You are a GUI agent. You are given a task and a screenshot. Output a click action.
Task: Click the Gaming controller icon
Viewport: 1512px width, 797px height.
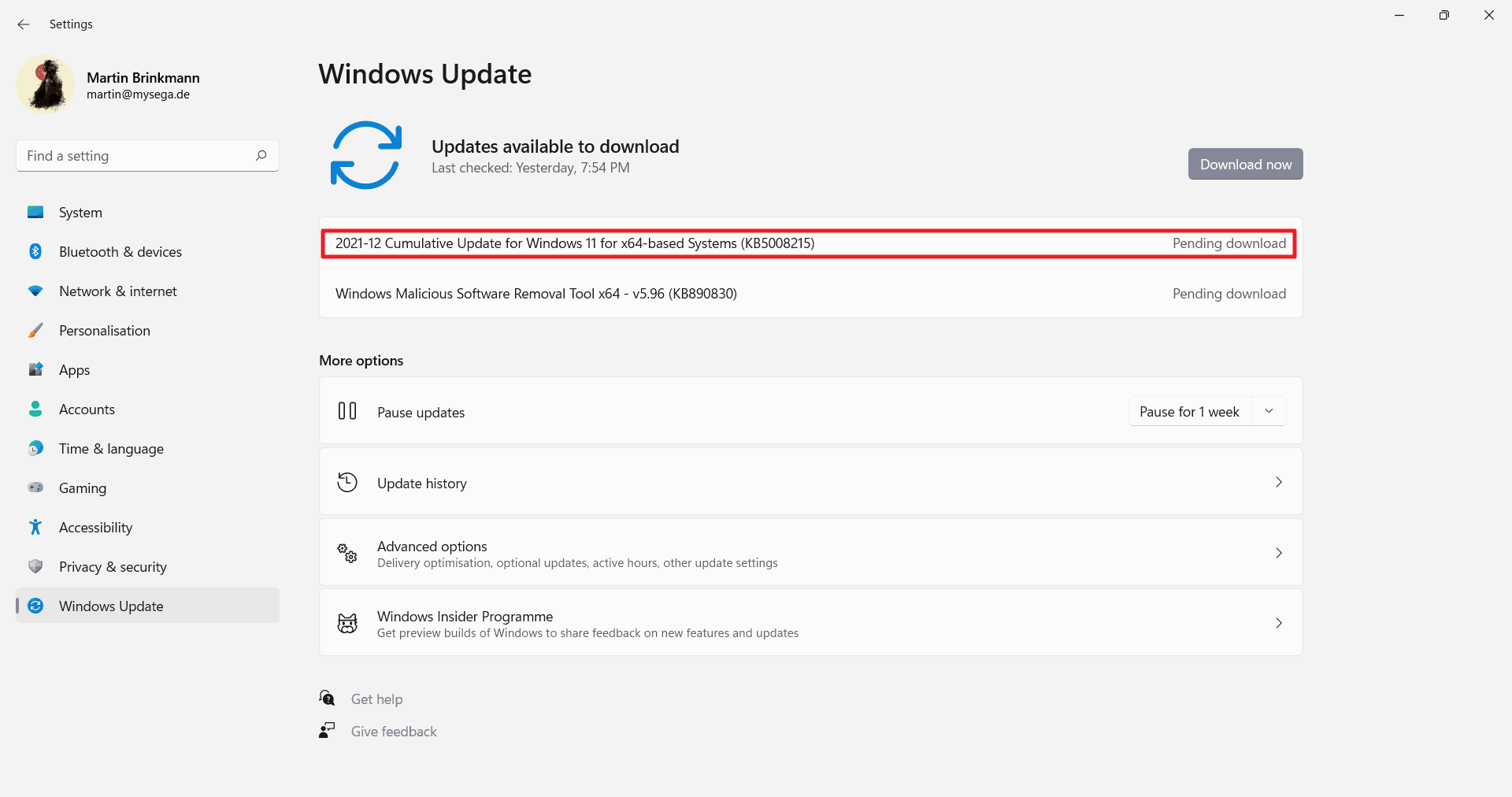point(35,487)
